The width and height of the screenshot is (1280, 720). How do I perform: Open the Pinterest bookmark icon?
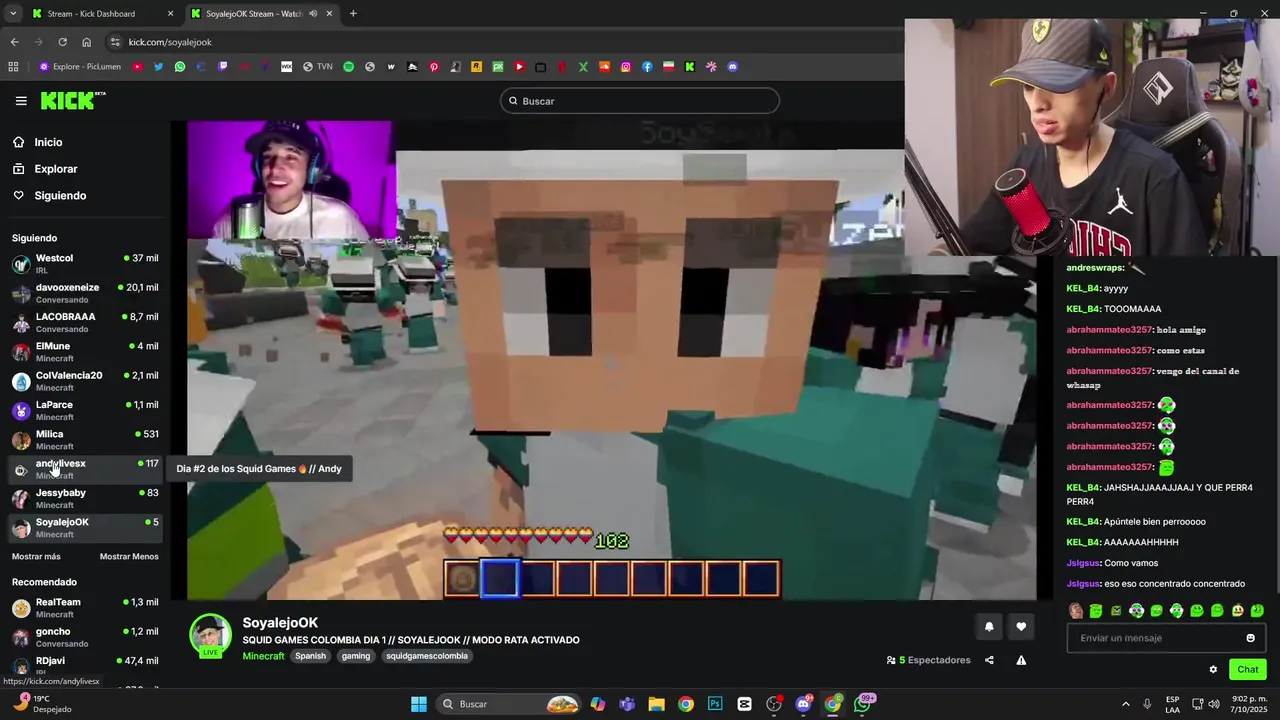point(434,67)
